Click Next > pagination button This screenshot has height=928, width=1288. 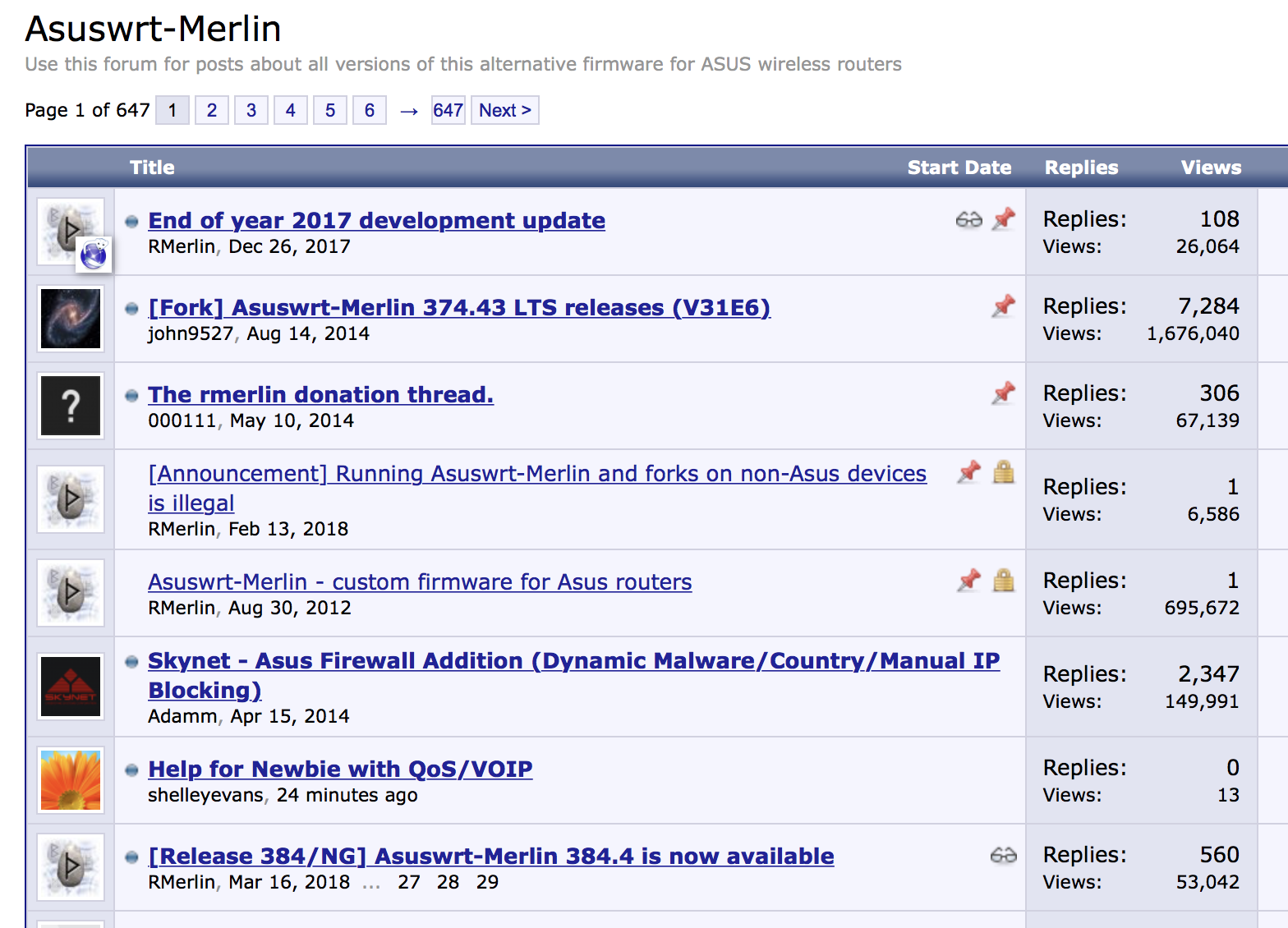(x=505, y=110)
